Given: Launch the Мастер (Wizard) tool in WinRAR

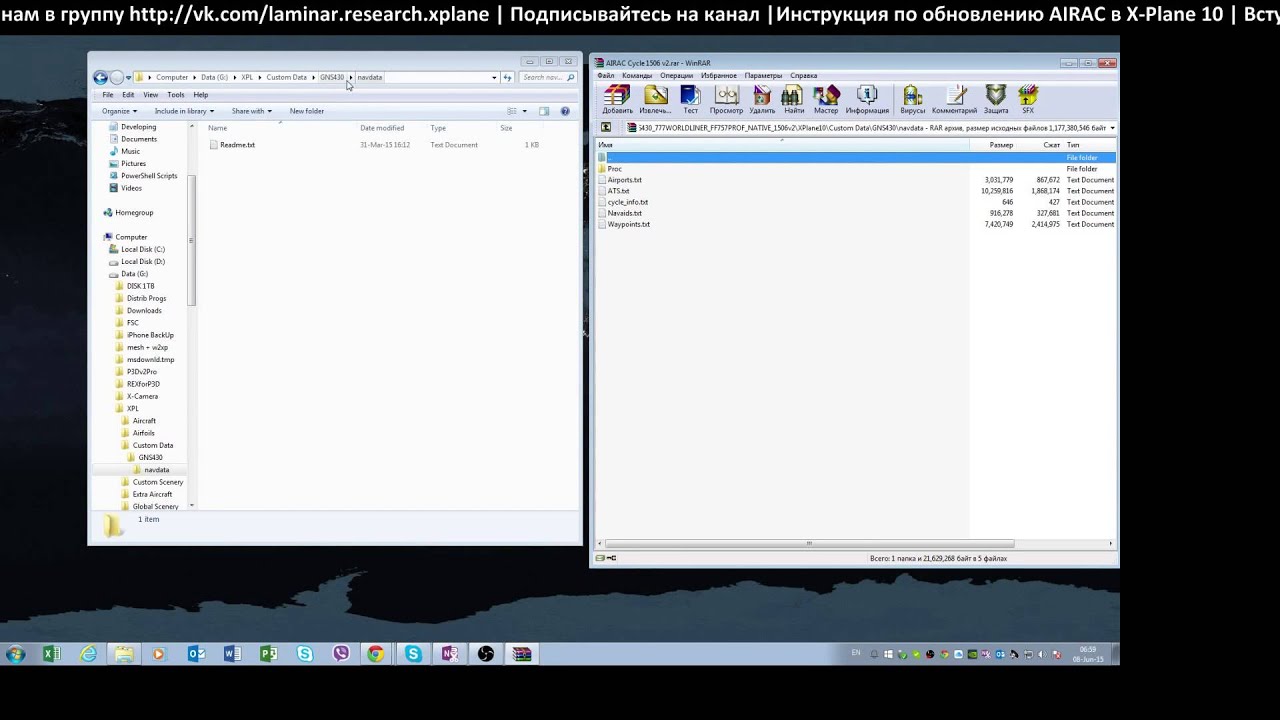Looking at the screenshot, I should tap(826, 99).
